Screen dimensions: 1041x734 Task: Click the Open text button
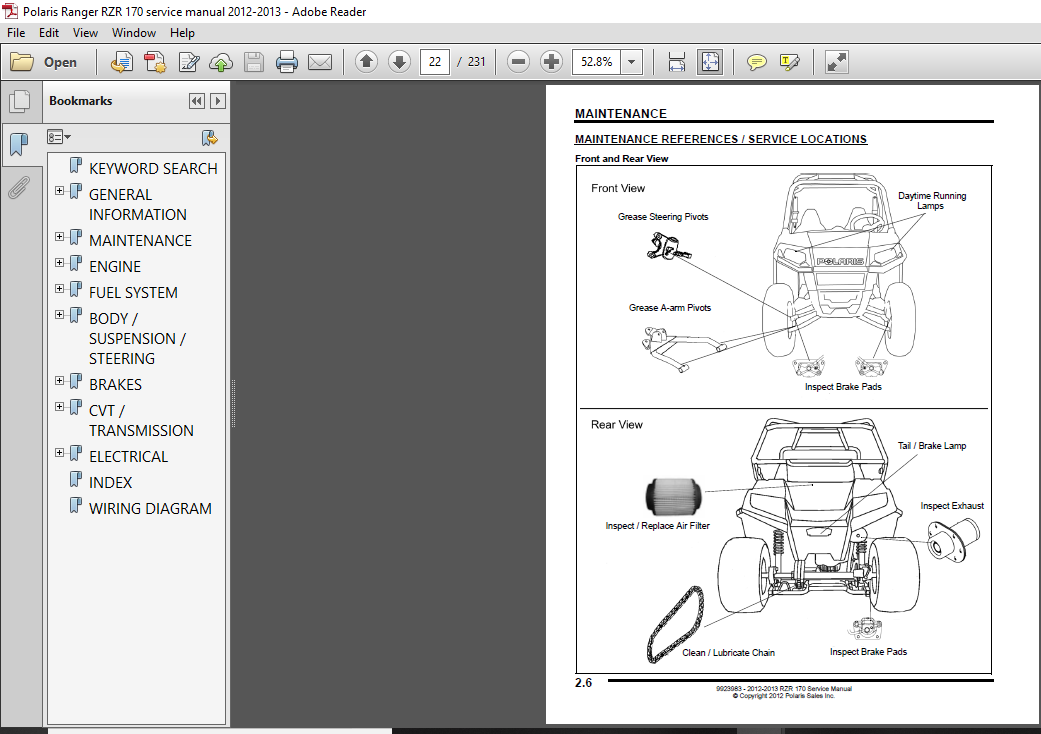(x=60, y=62)
